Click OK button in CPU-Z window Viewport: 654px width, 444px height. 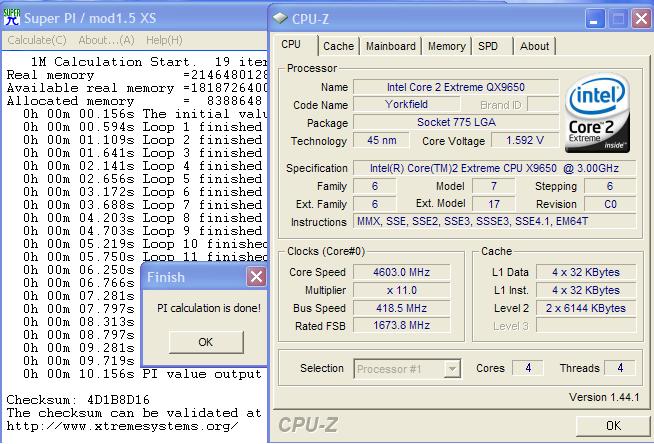[x=613, y=426]
